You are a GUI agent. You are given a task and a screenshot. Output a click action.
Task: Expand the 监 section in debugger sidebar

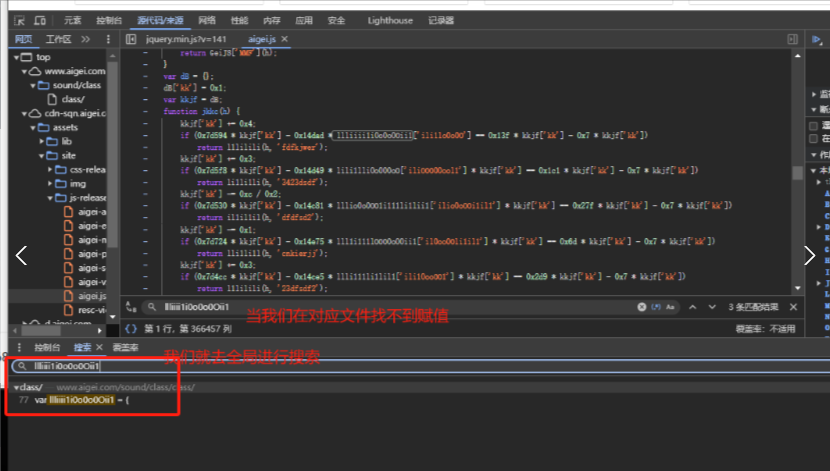(x=814, y=94)
